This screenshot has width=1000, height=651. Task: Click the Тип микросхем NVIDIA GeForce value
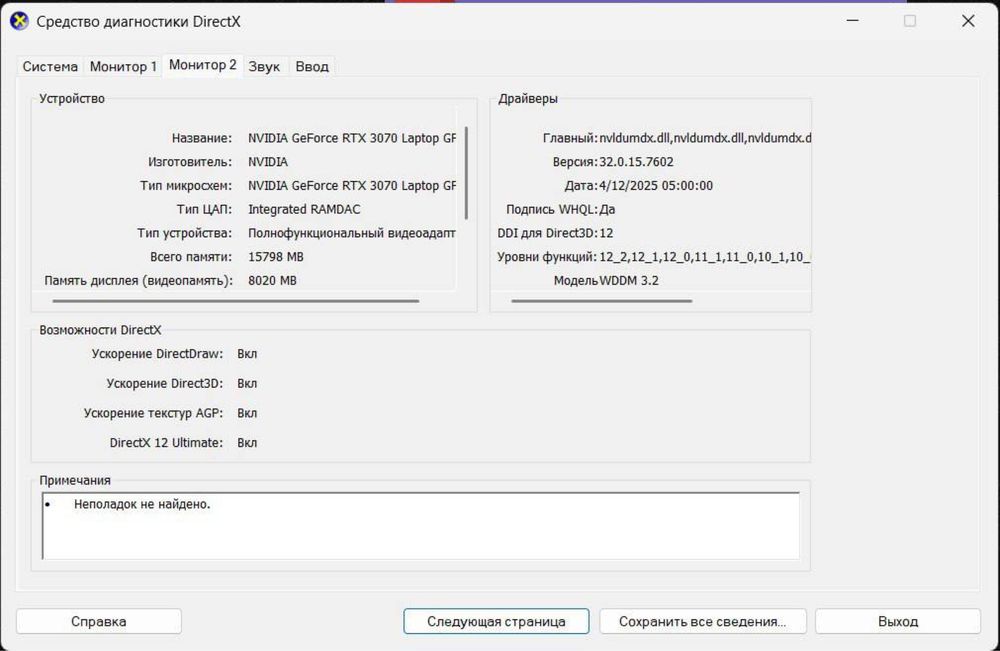352,186
